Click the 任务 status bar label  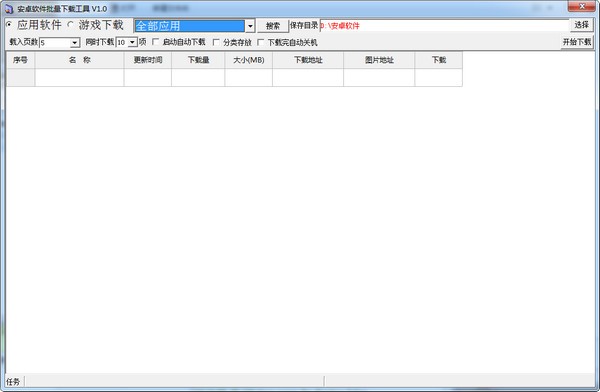click(x=13, y=382)
